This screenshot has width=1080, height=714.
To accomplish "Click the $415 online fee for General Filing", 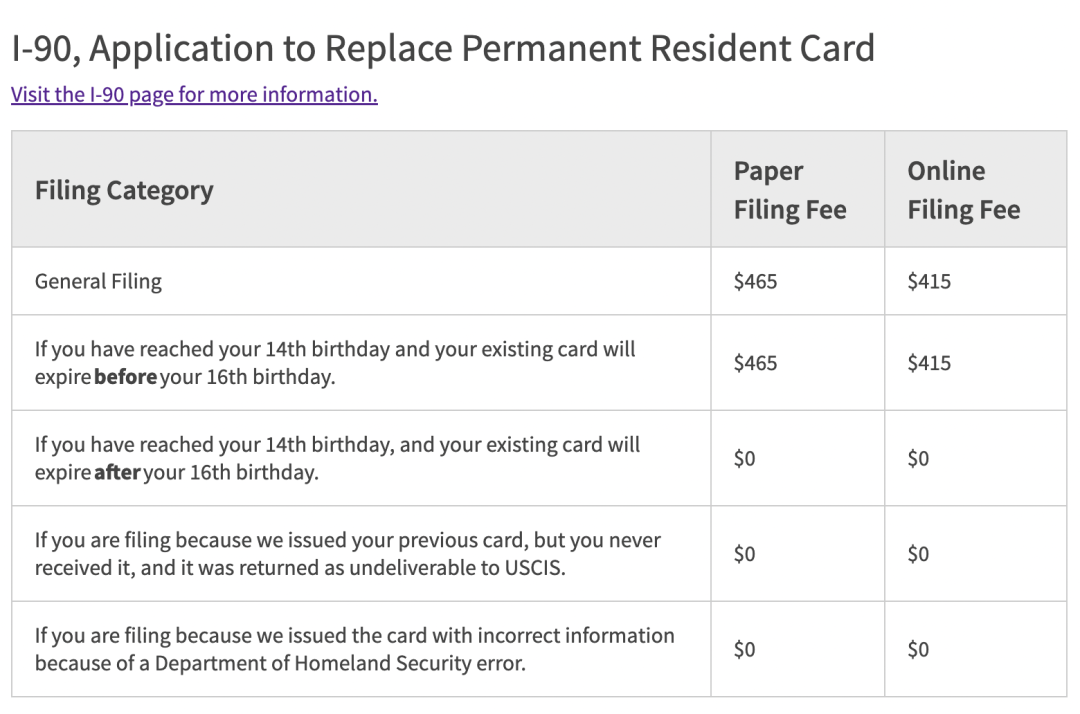I will click(x=929, y=281).
